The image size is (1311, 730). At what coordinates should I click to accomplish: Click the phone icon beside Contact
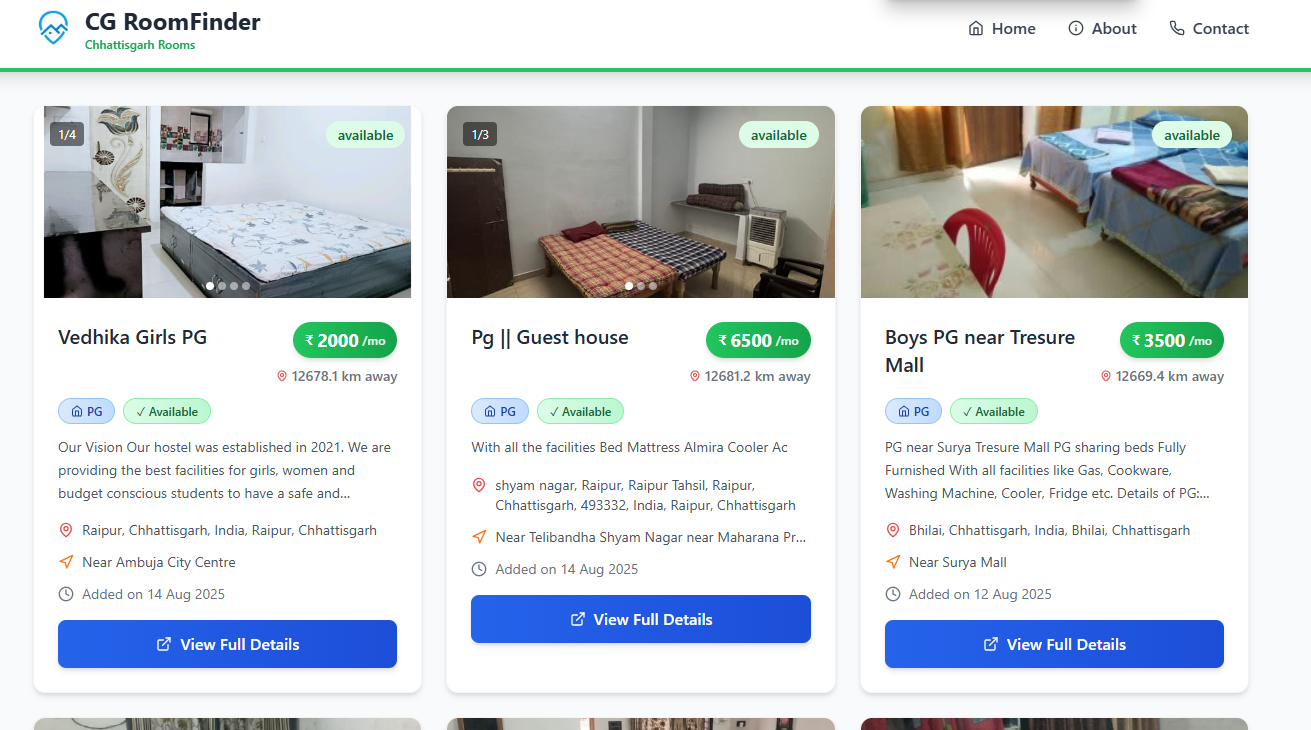[x=1177, y=29]
